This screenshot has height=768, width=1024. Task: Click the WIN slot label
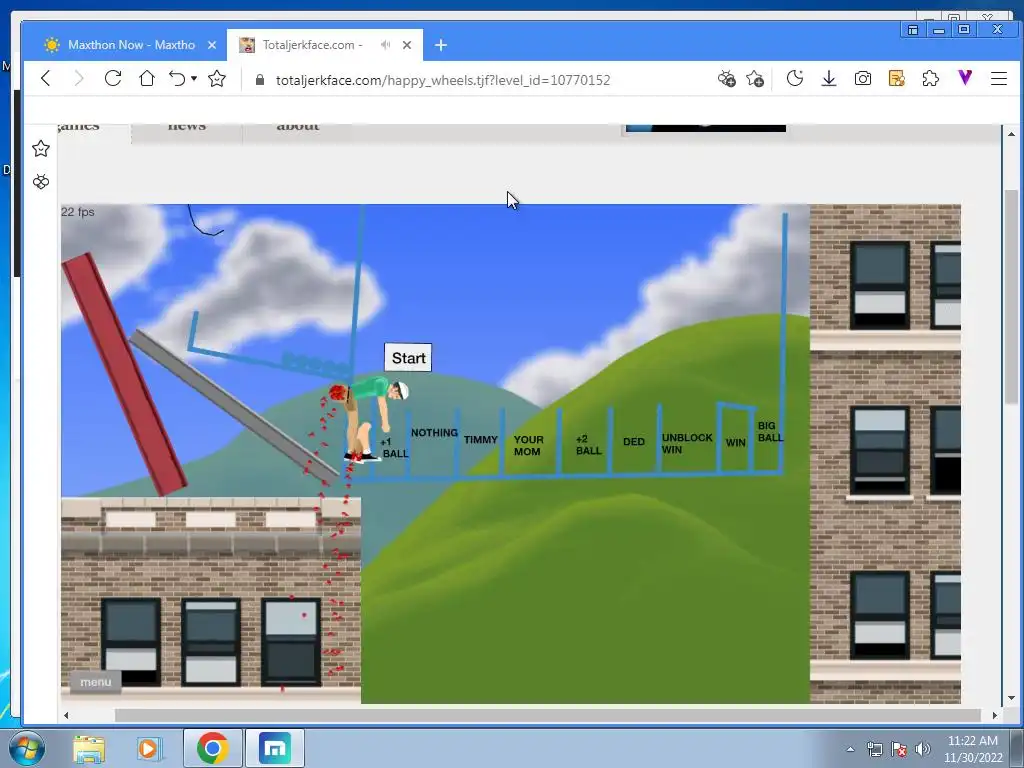(735, 442)
